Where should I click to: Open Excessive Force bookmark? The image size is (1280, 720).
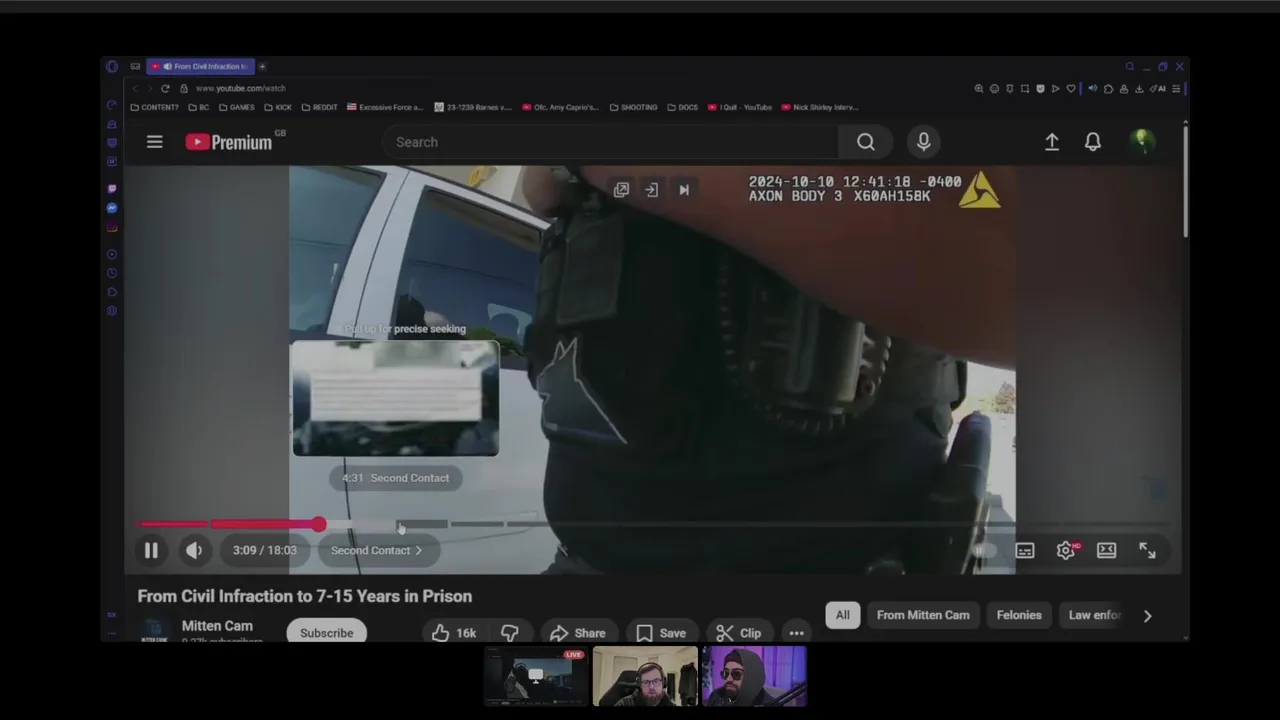pyautogui.click(x=385, y=107)
